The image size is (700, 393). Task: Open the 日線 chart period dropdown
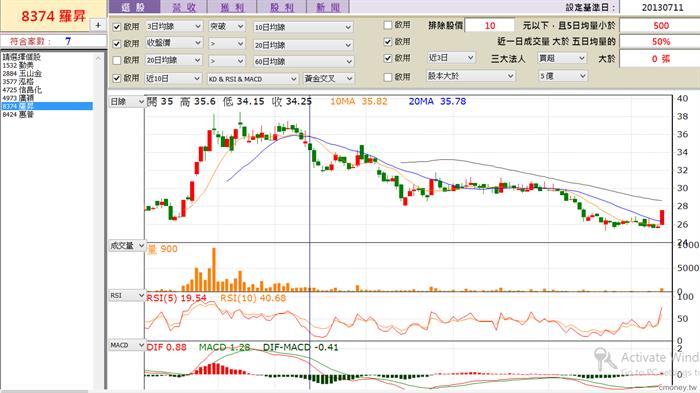click(x=127, y=102)
